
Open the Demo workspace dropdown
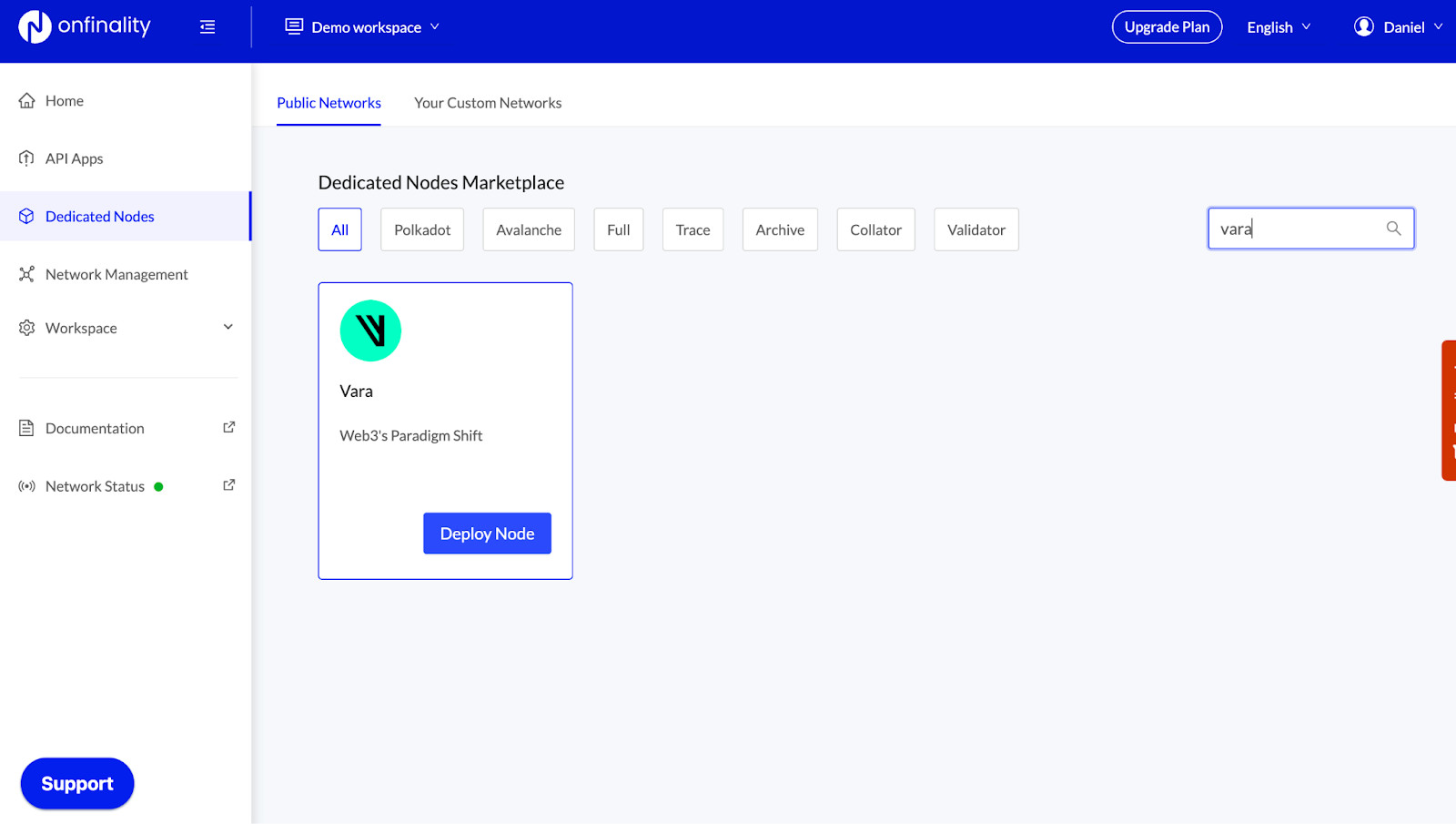point(363,27)
